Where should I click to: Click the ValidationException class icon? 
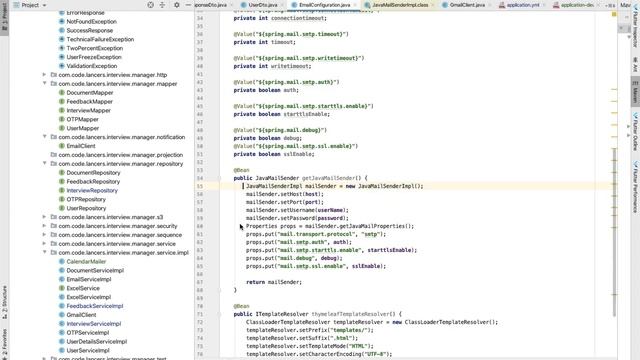[x=62, y=66]
